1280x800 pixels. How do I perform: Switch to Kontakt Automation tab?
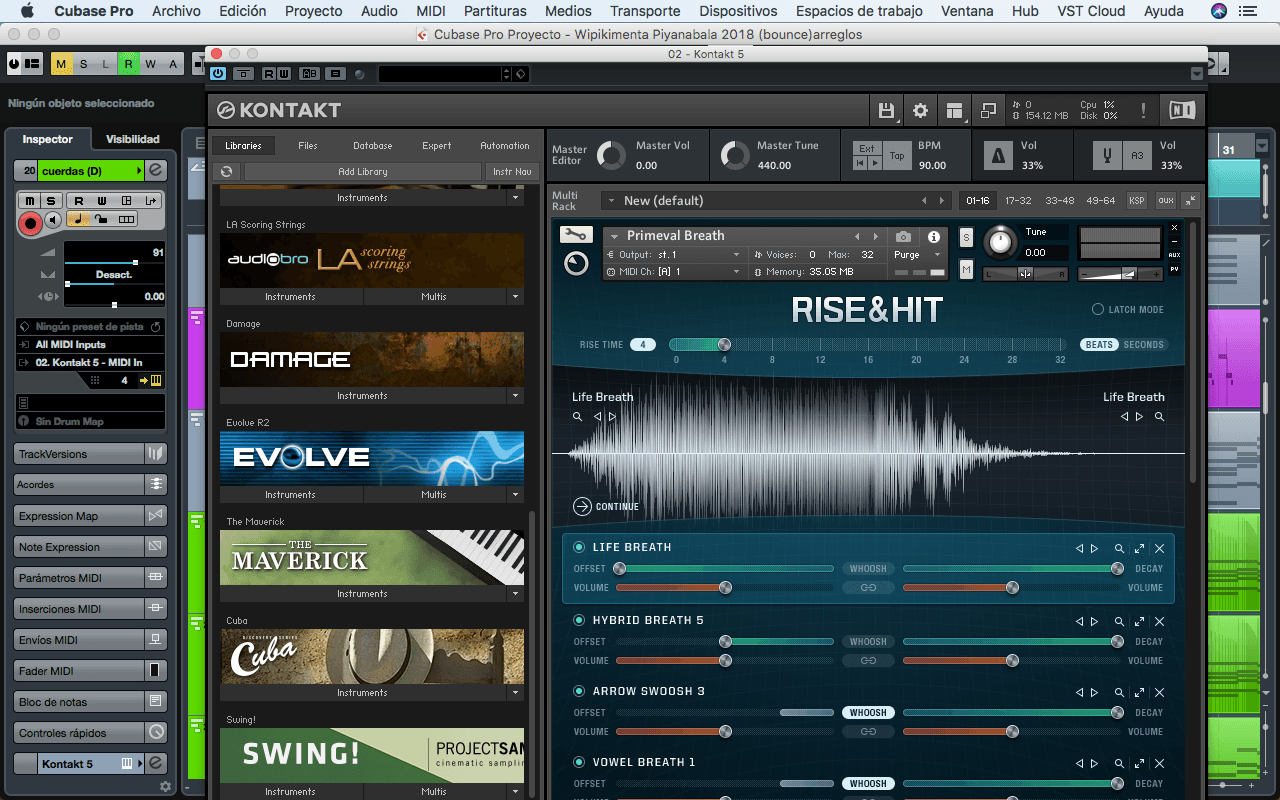point(505,146)
